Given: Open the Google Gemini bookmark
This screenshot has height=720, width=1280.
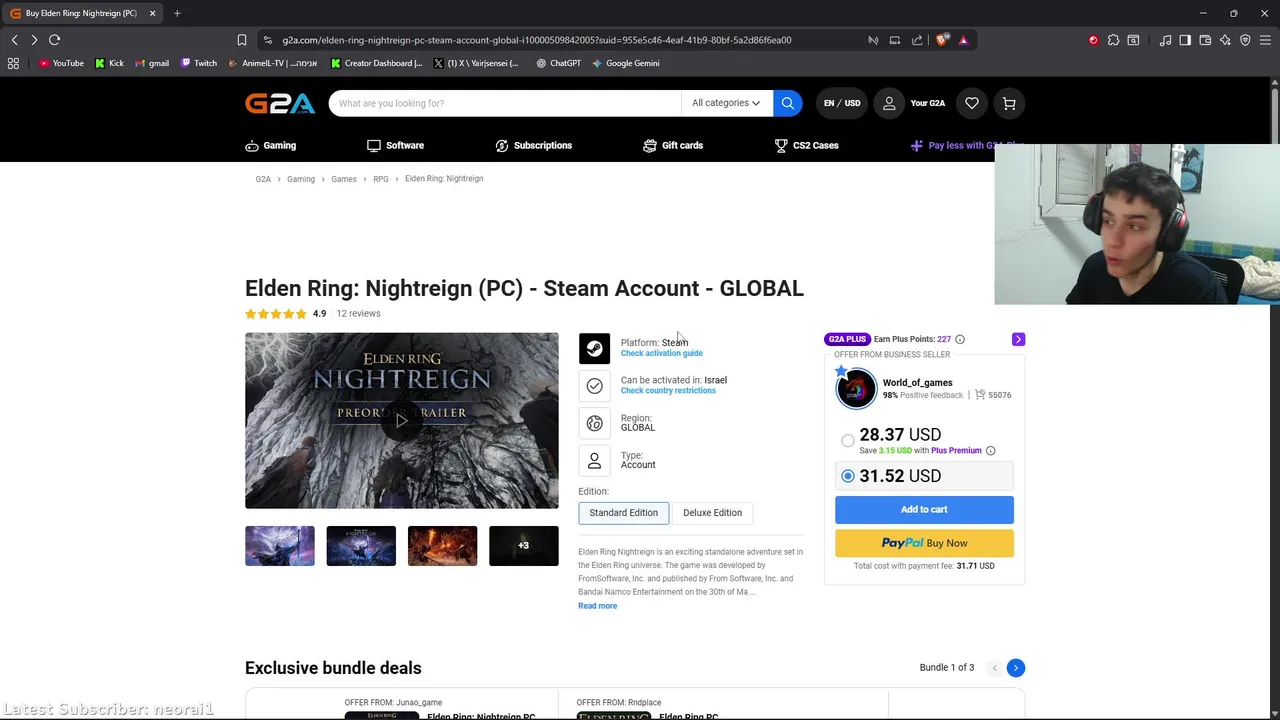Looking at the screenshot, I should [x=625, y=63].
